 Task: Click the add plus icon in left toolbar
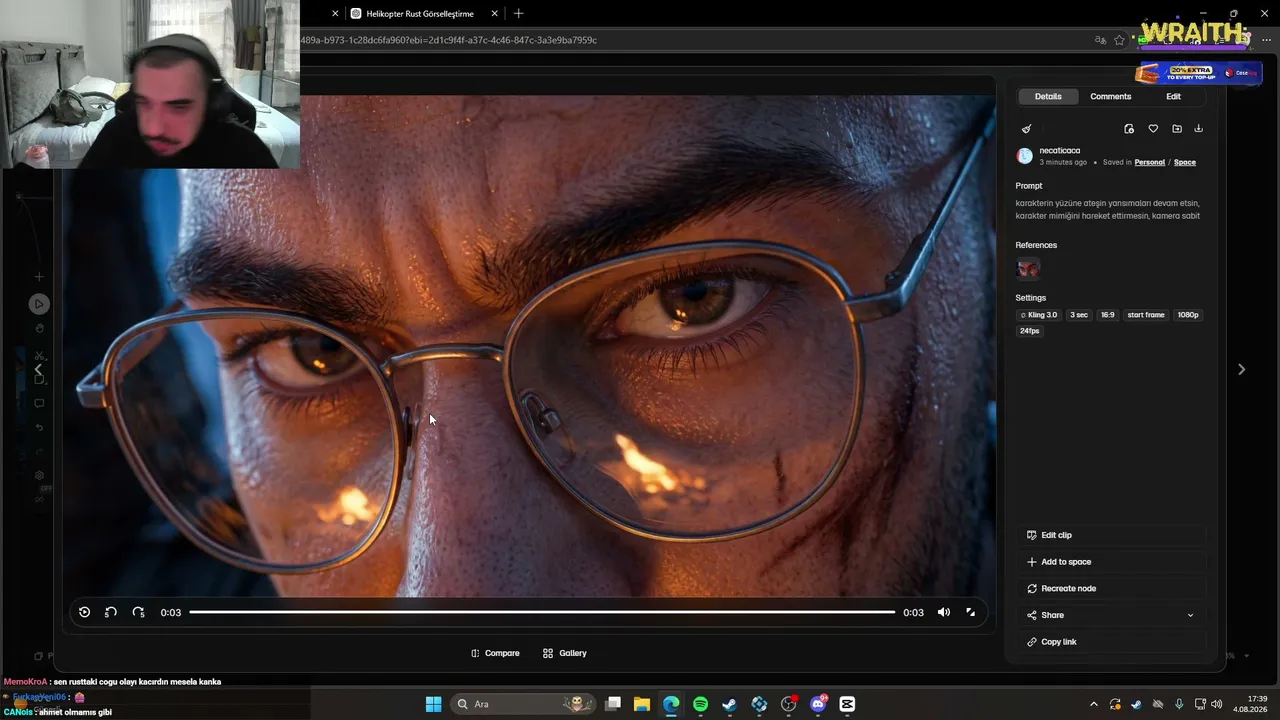[39, 277]
